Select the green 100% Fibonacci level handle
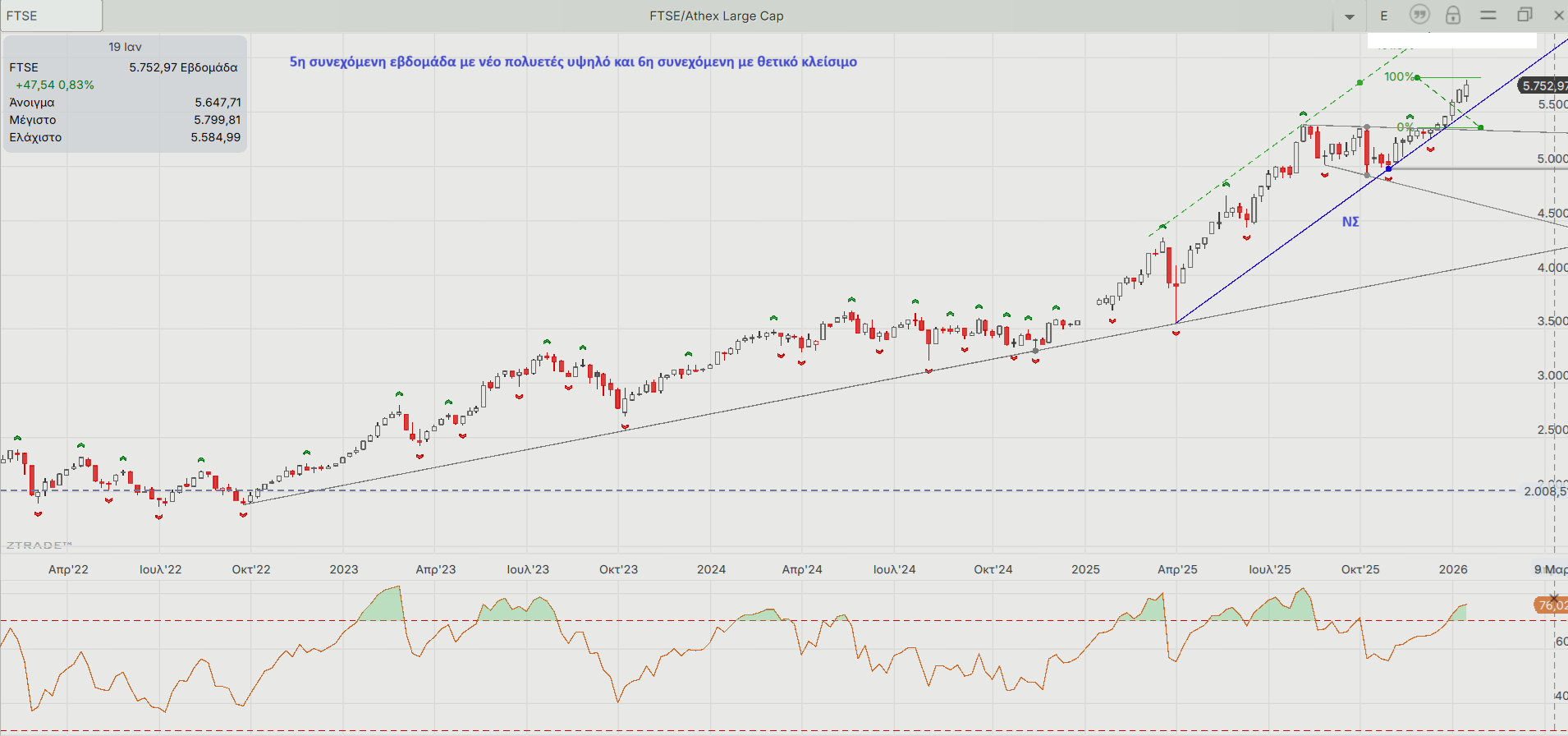 pos(1417,77)
